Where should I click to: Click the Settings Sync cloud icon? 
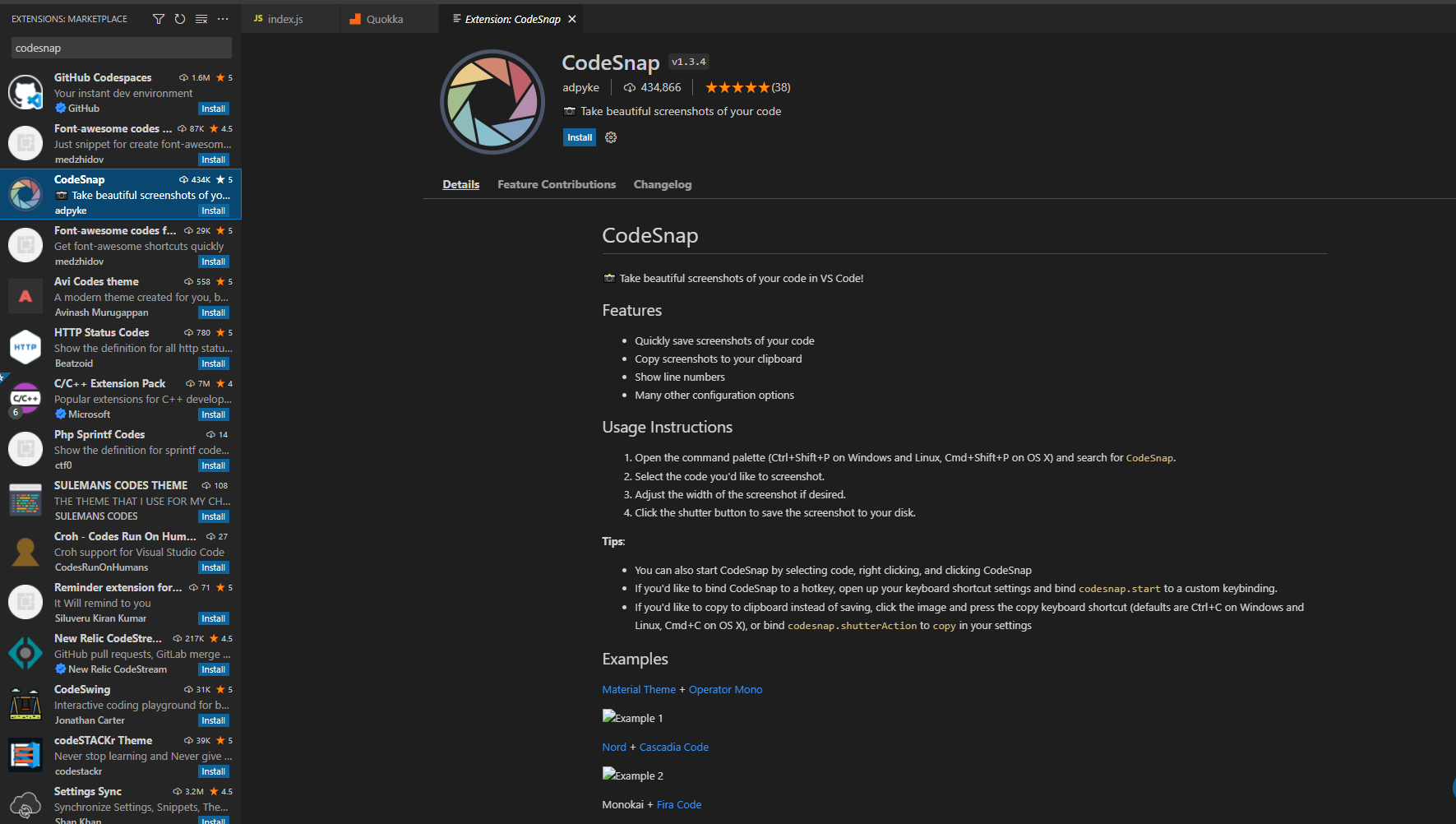[25, 806]
